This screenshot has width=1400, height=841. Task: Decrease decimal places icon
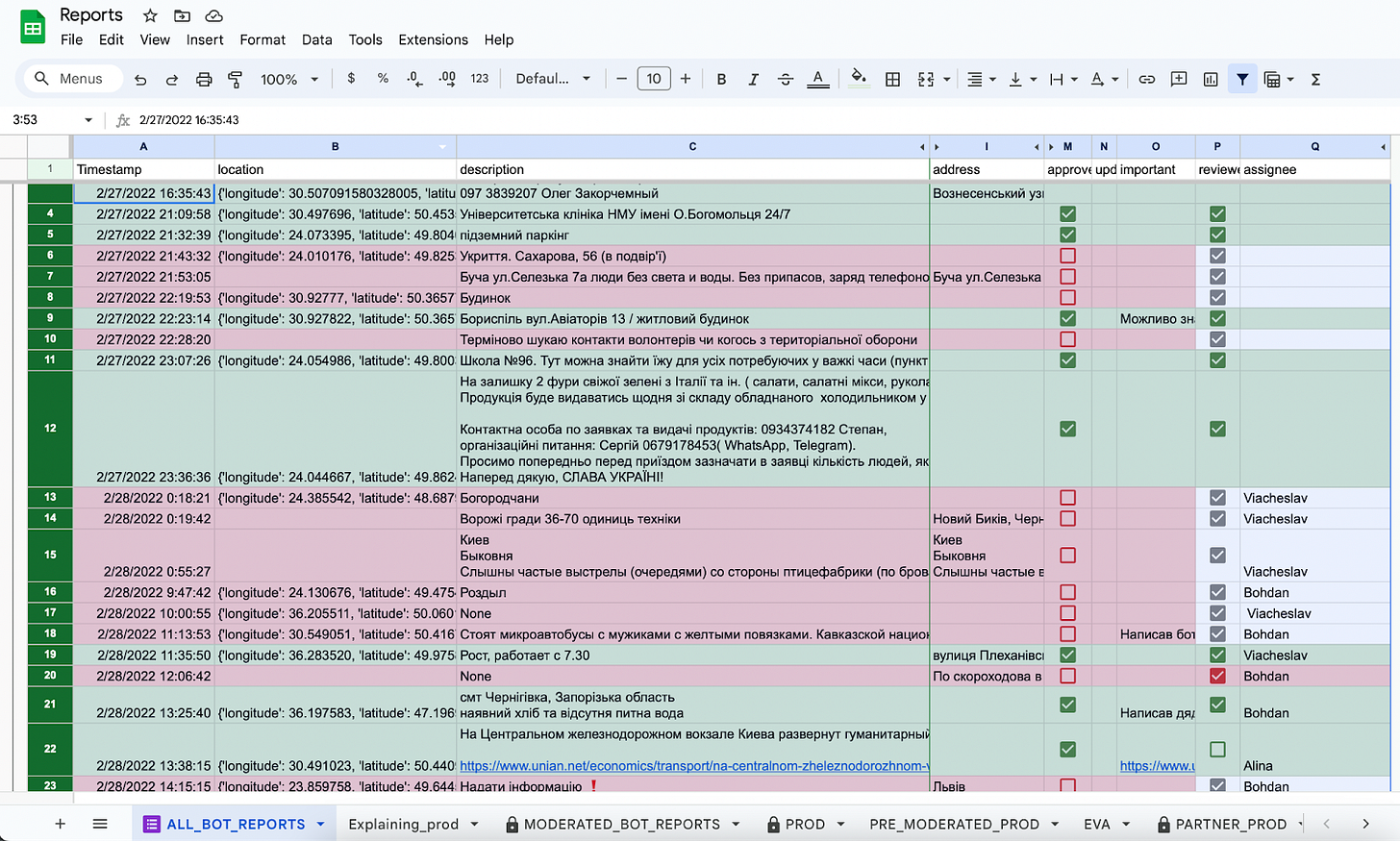tap(414, 79)
